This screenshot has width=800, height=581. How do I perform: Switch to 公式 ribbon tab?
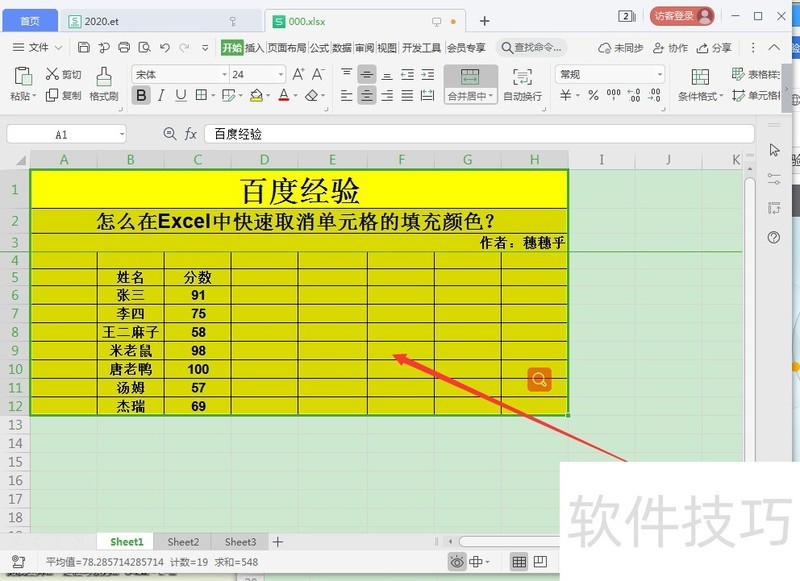coord(319,48)
